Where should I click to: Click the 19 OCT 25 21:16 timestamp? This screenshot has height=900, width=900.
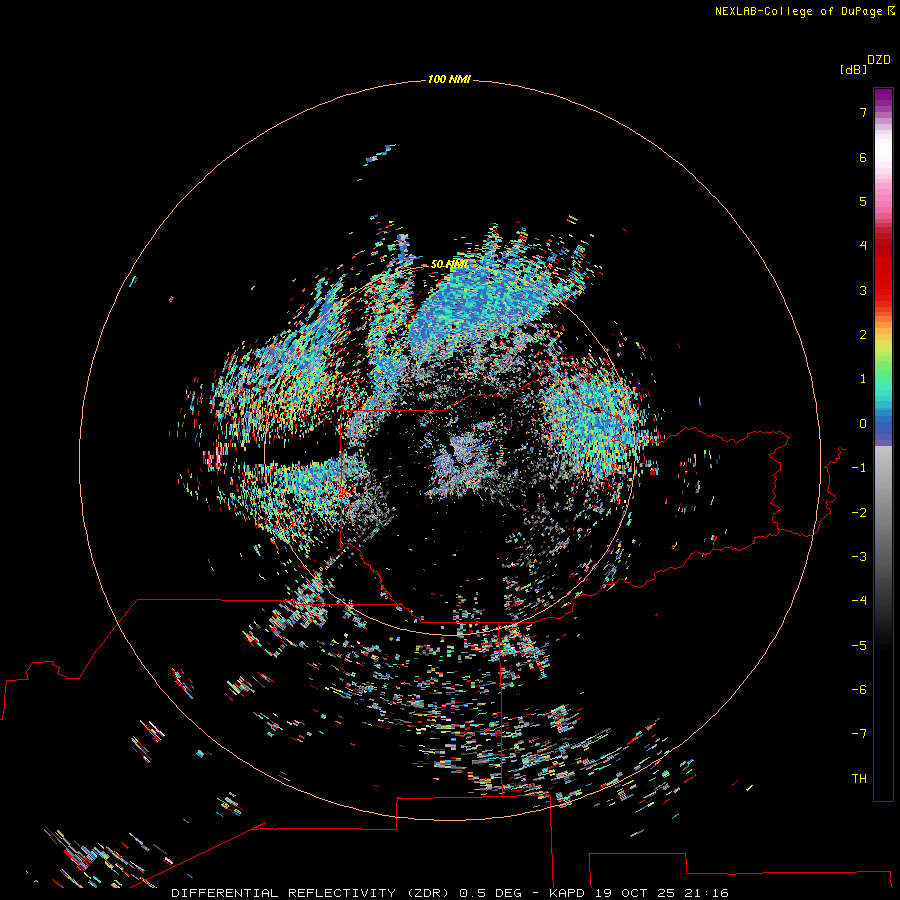pyautogui.click(x=662, y=893)
